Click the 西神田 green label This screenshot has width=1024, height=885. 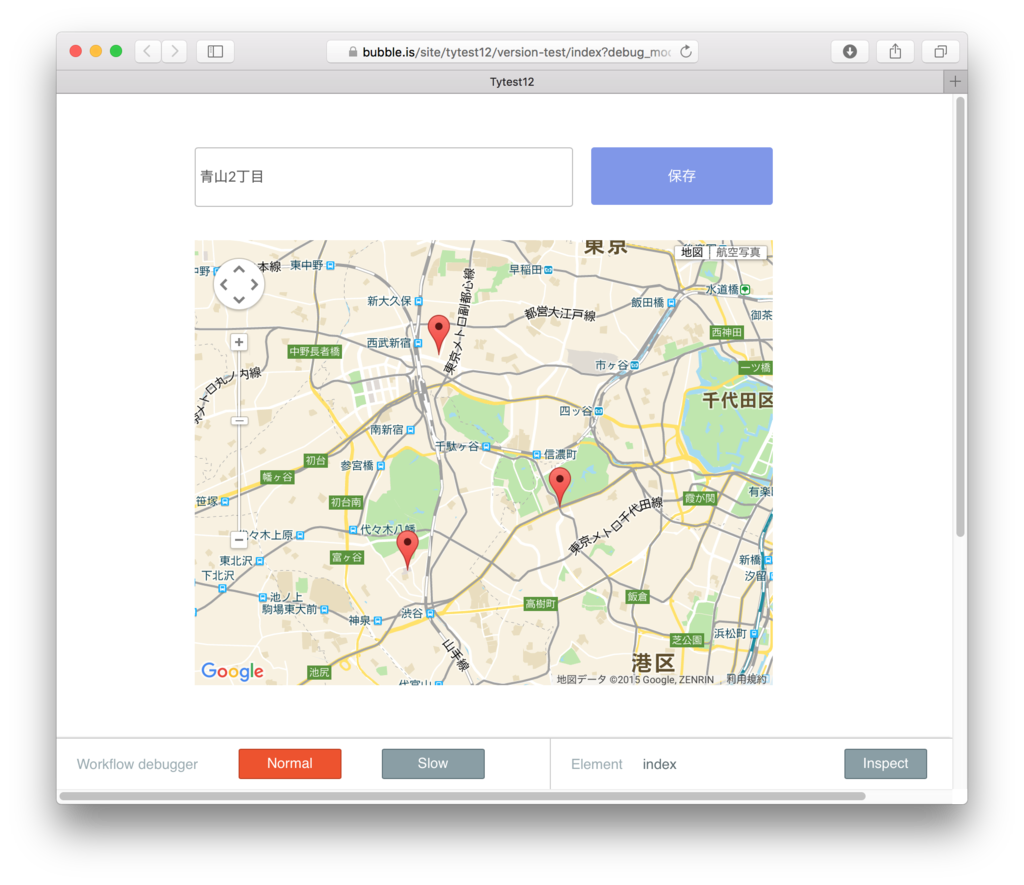point(727,332)
